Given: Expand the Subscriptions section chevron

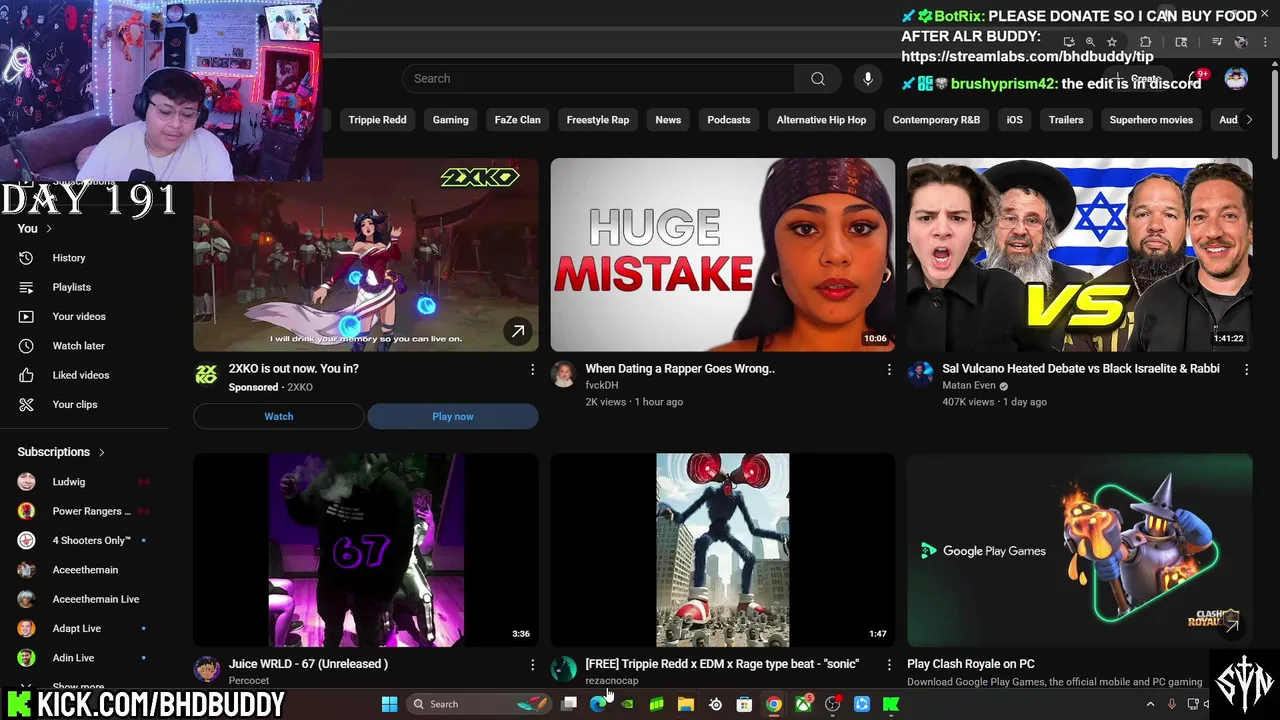Looking at the screenshot, I should coord(101,452).
